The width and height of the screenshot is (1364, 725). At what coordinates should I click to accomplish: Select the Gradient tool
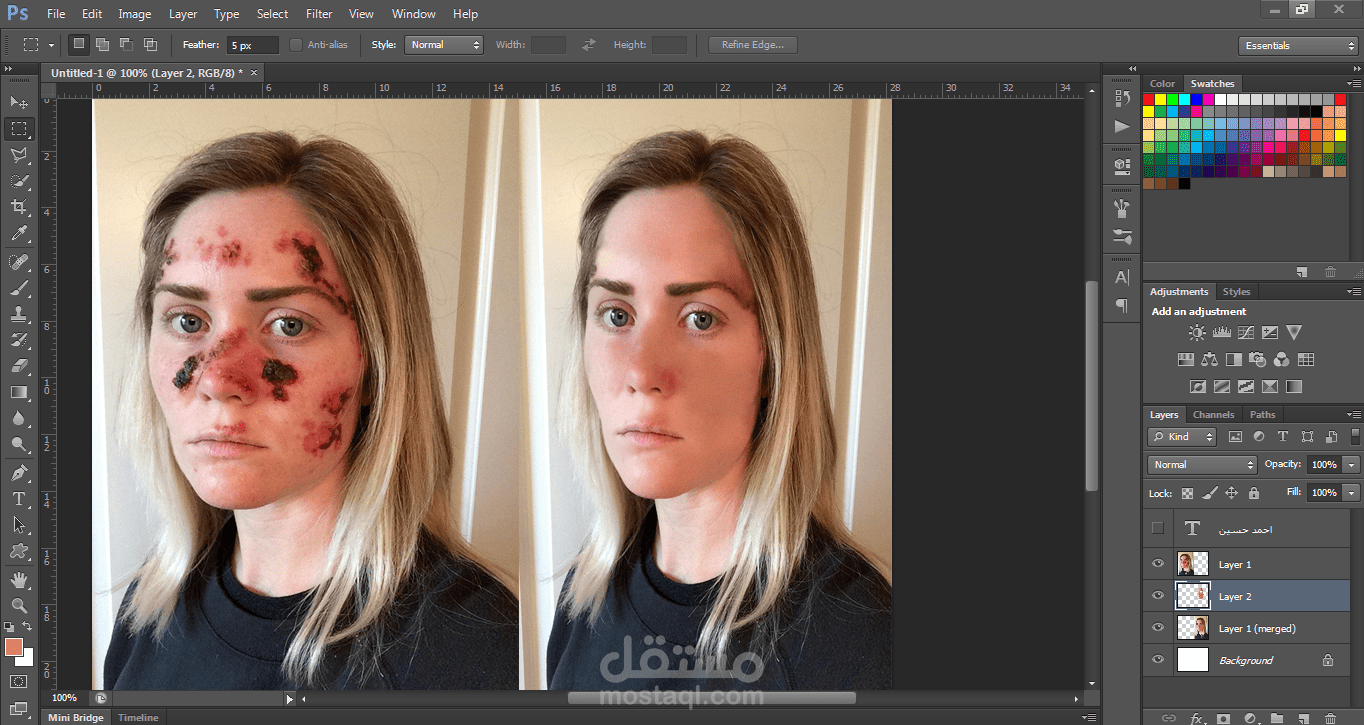coord(19,392)
